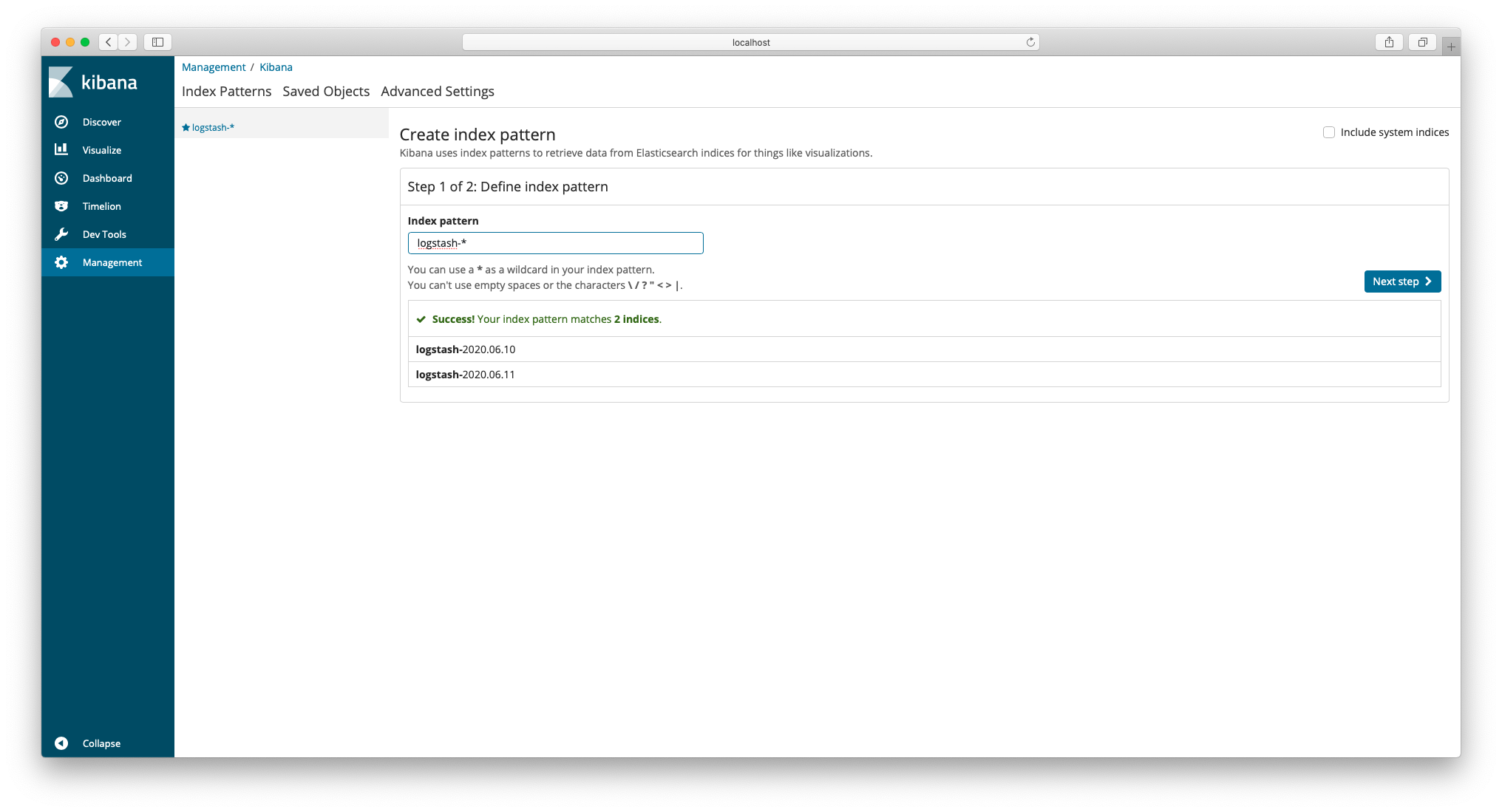Switch to Advanced Settings tab
The image size is (1502, 812).
coord(438,92)
